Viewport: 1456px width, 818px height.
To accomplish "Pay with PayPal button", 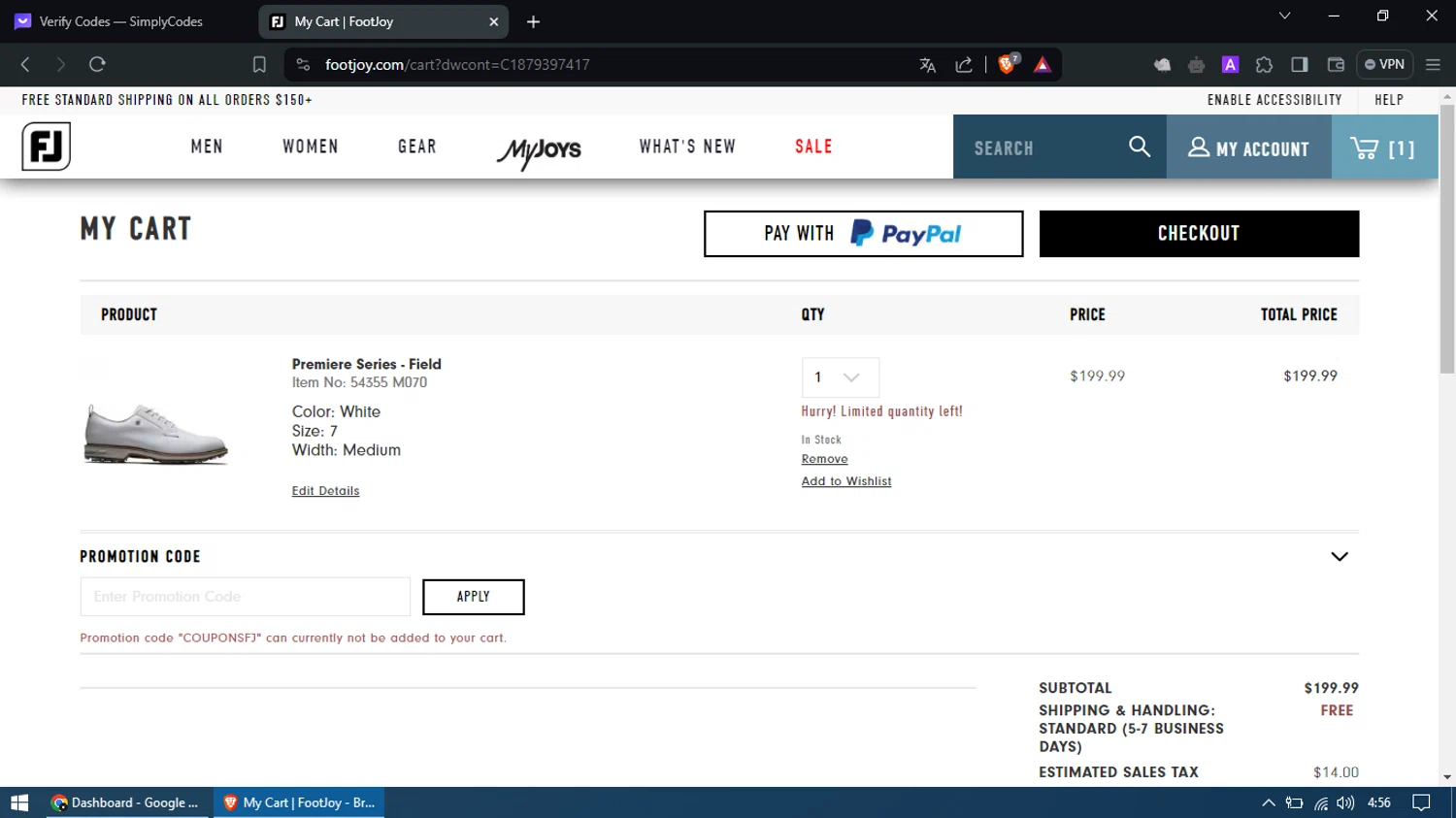I will click(x=863, y=234).
